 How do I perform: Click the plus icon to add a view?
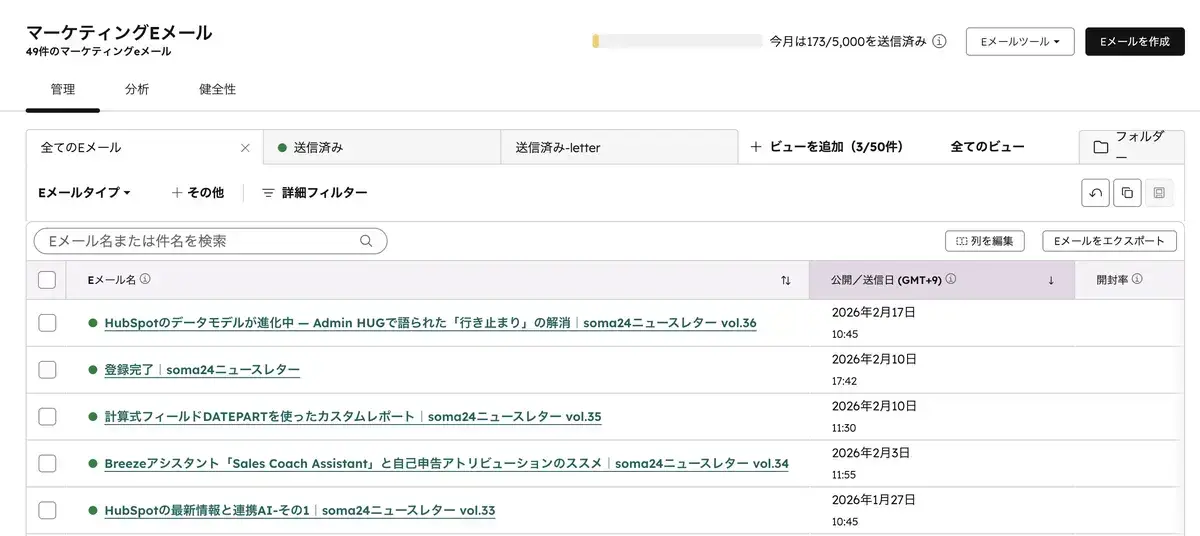(x=756, y=147)
